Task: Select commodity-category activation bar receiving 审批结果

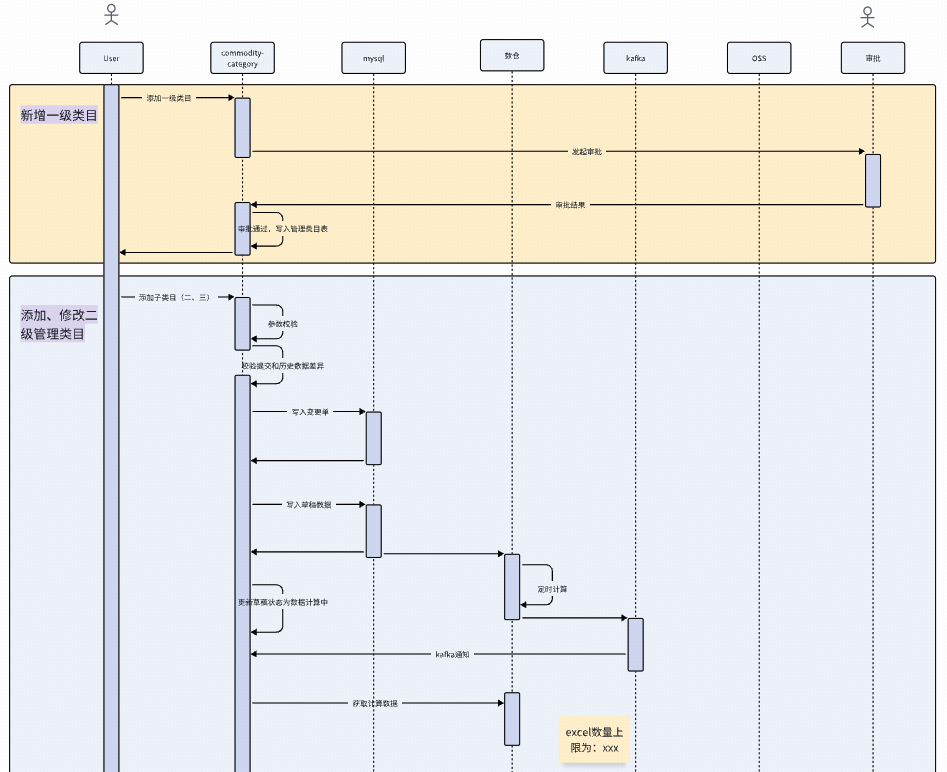Action: pyautogui.click(x=242, y=229)
